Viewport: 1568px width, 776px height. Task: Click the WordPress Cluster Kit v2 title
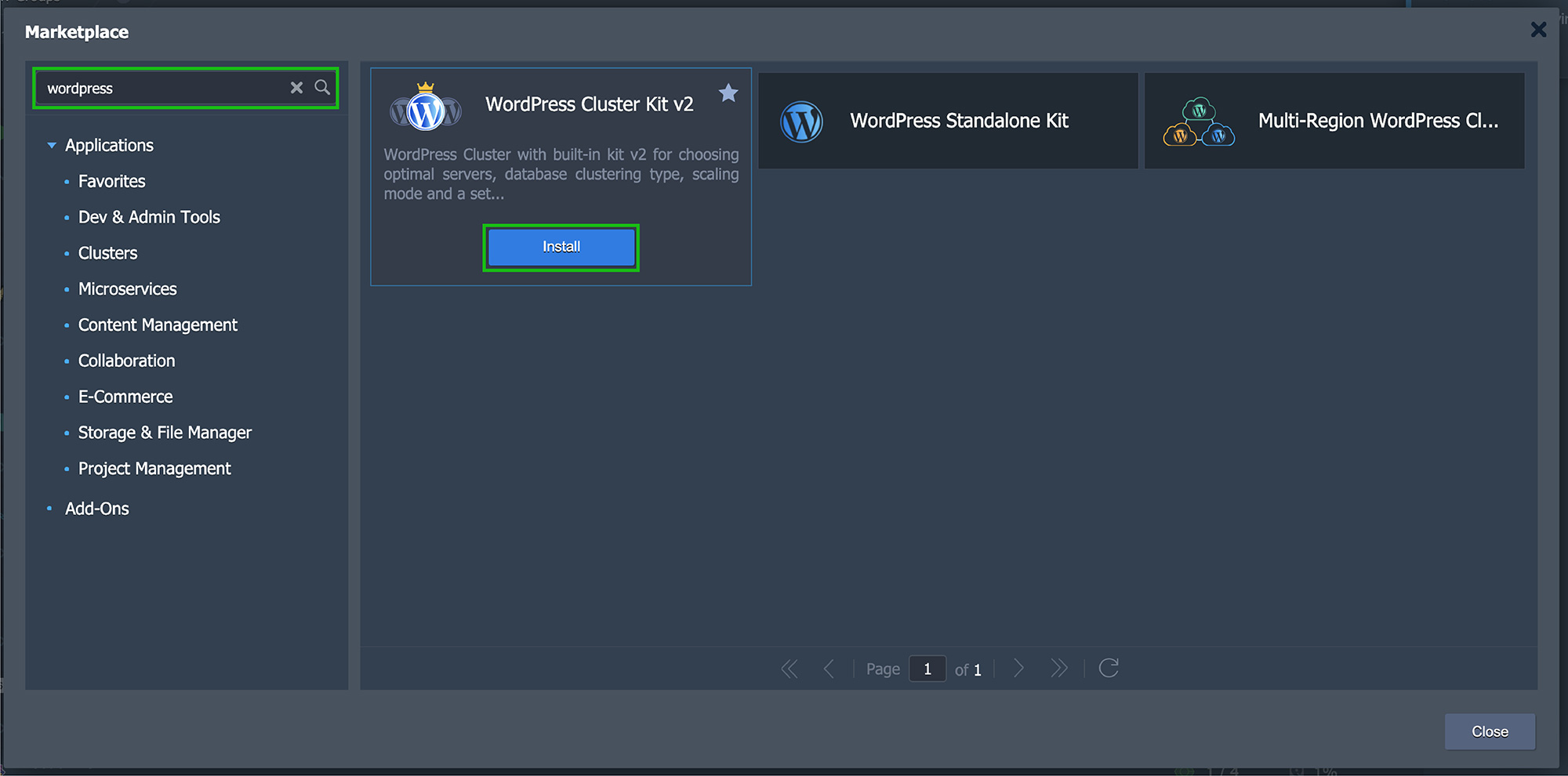tap(589, 104)
